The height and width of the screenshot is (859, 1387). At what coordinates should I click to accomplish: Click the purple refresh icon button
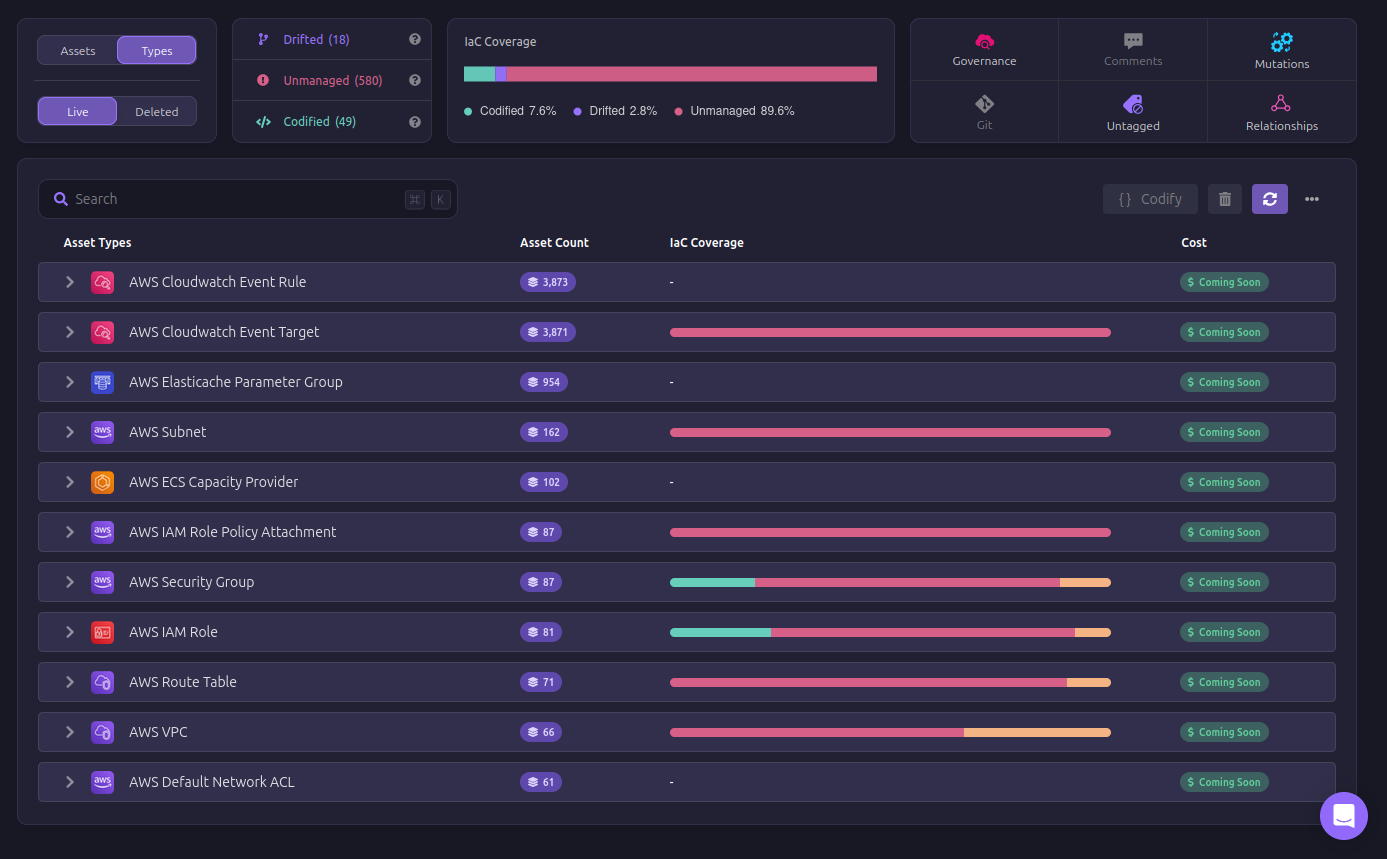[x=1270, y=199]
